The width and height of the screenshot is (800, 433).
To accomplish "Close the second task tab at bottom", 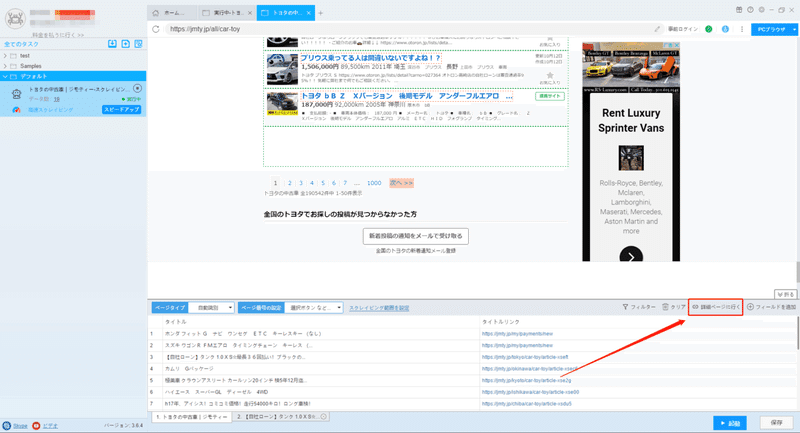I will click(x=323, y=417).
